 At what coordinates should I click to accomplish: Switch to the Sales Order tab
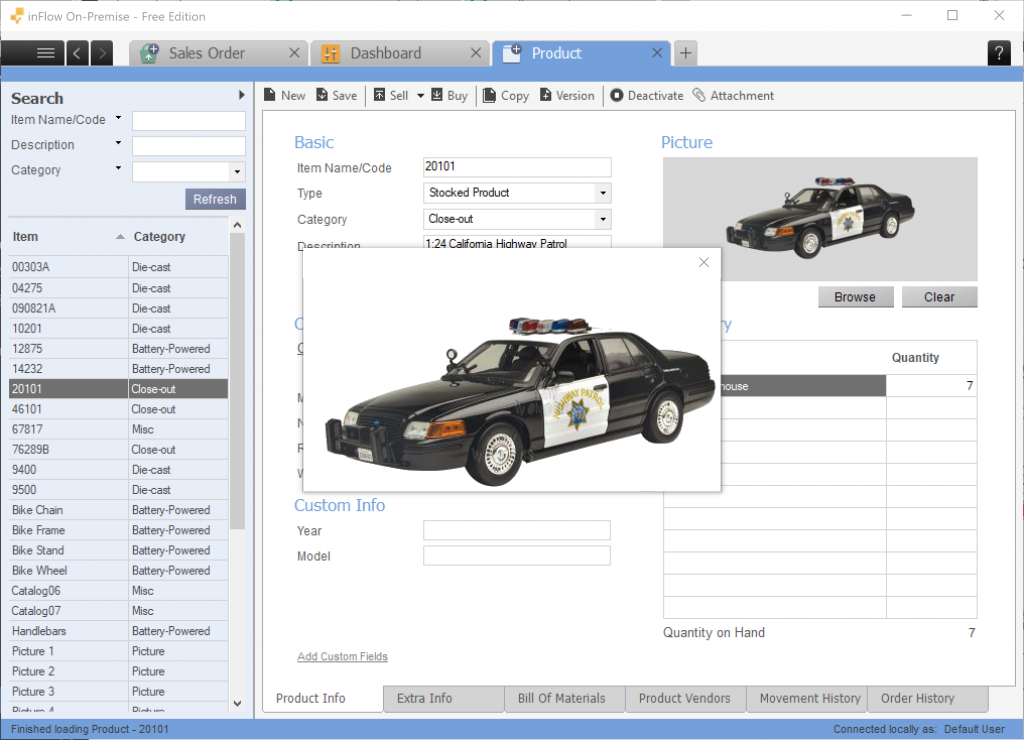pyautogui.click(x=206, y=53)
